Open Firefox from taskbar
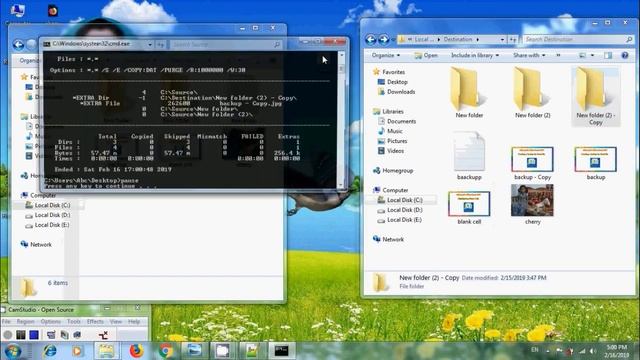This screenshot has height=360, width=640. pos(137,351)
